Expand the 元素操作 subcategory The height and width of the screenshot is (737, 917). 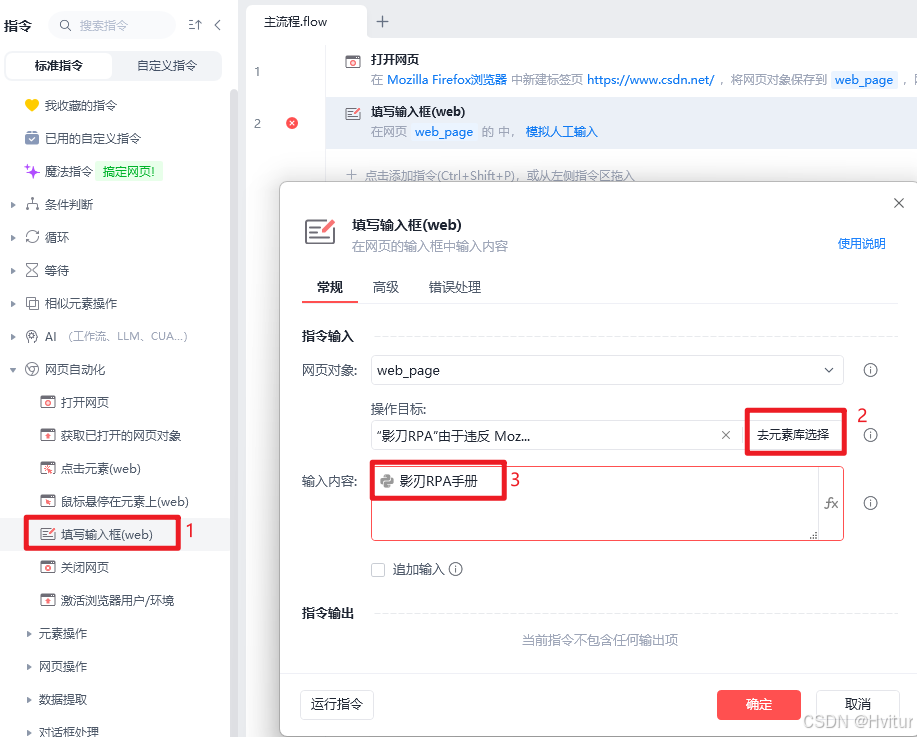click(x=29, y=633)
